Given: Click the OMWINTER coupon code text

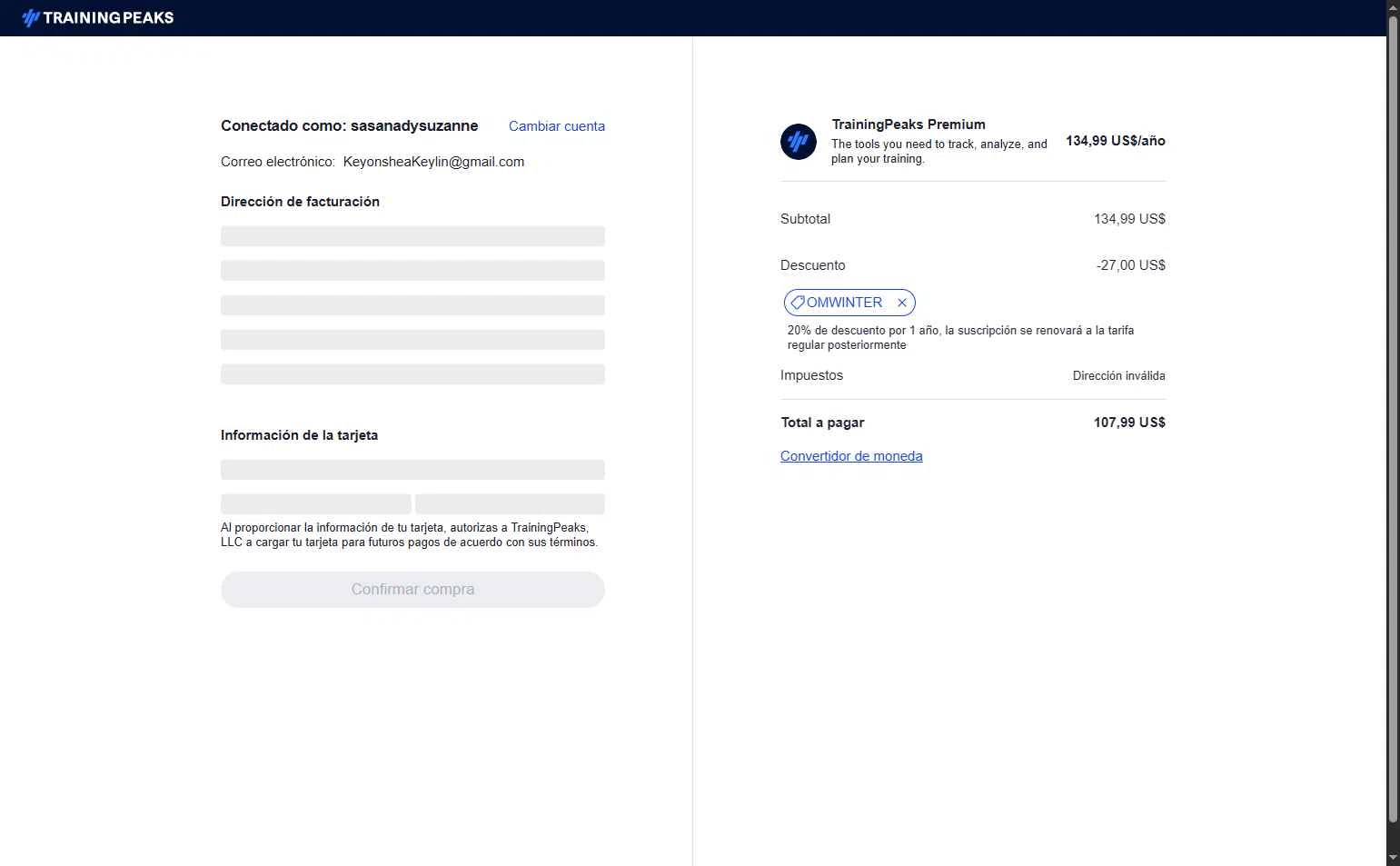Looking at the screenshot, I should (844, 303).
